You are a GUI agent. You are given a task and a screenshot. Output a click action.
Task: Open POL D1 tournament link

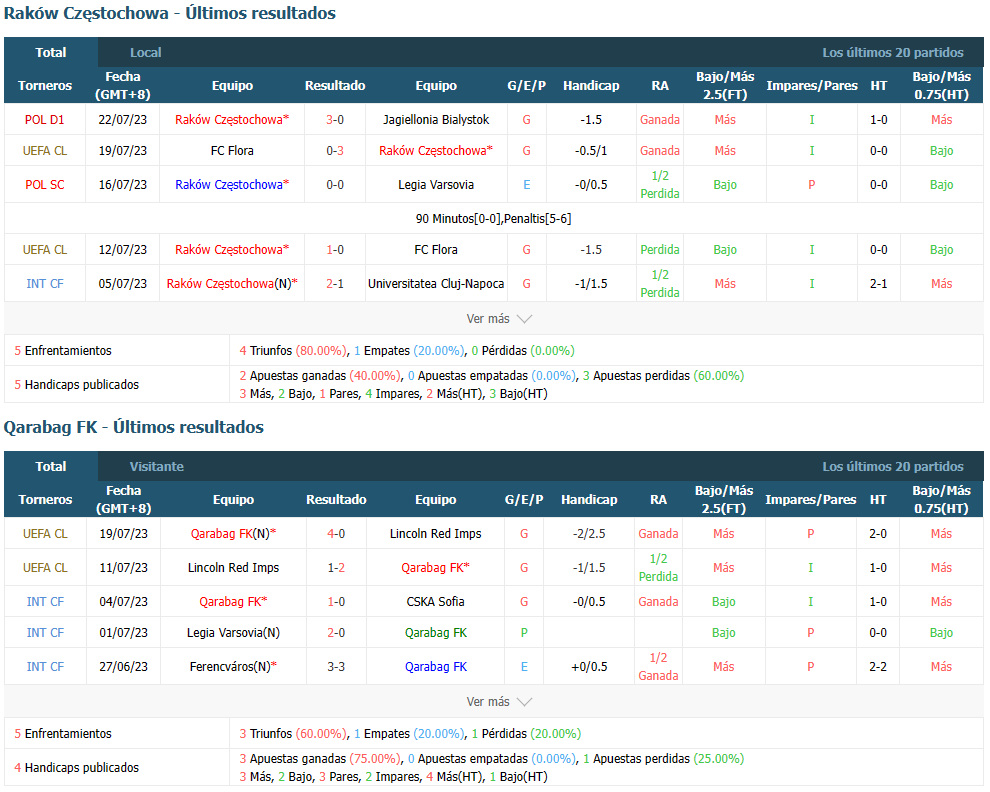(44, 119)
